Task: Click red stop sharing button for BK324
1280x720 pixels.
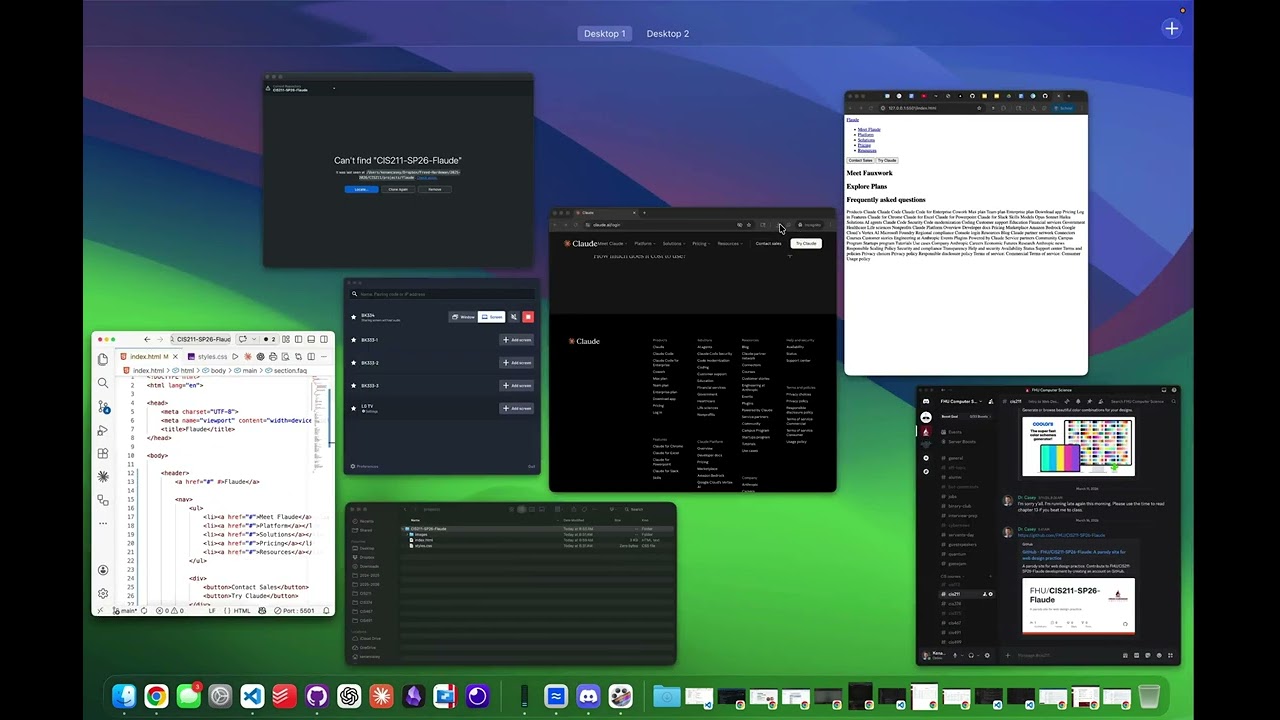Action: 528,317
